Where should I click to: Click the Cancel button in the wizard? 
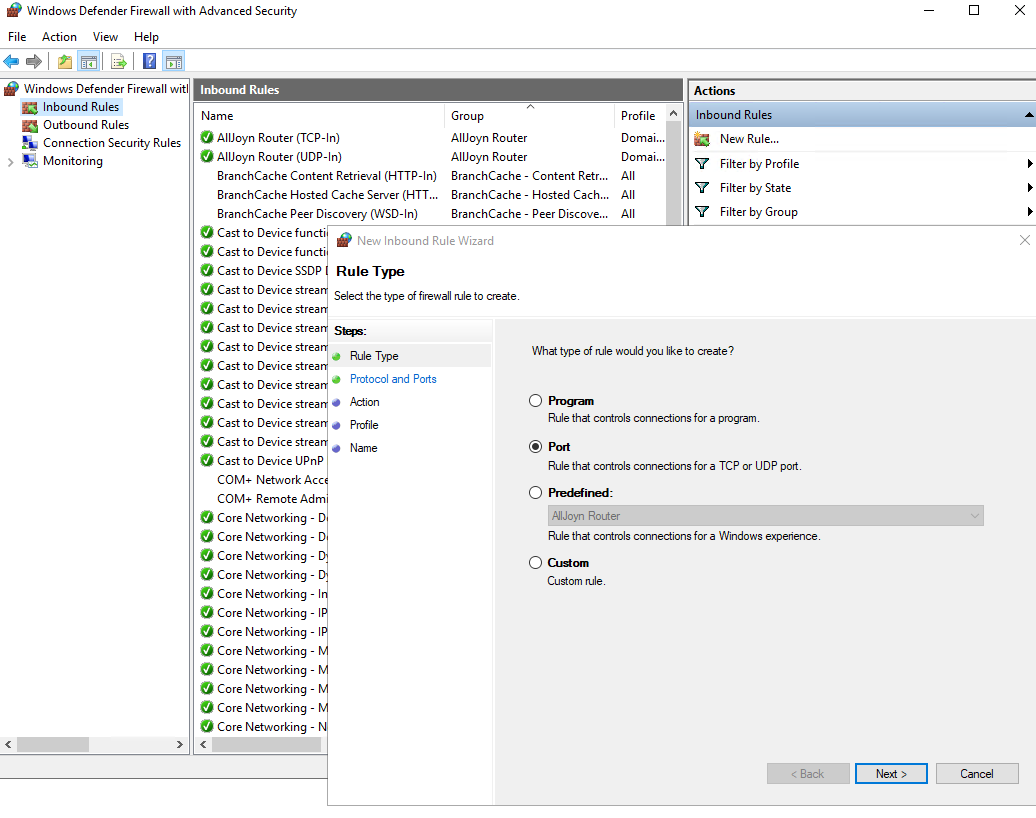coord(977,774)
